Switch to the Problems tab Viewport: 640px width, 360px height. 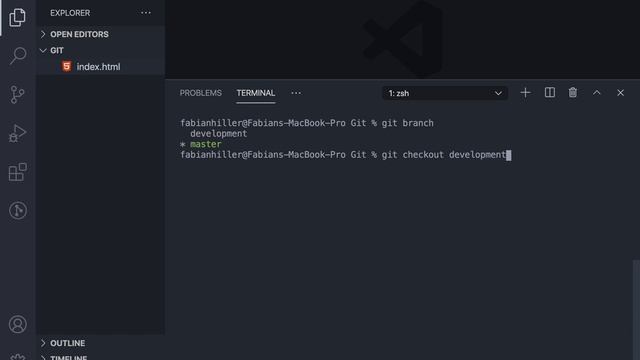tap(200, 93)
